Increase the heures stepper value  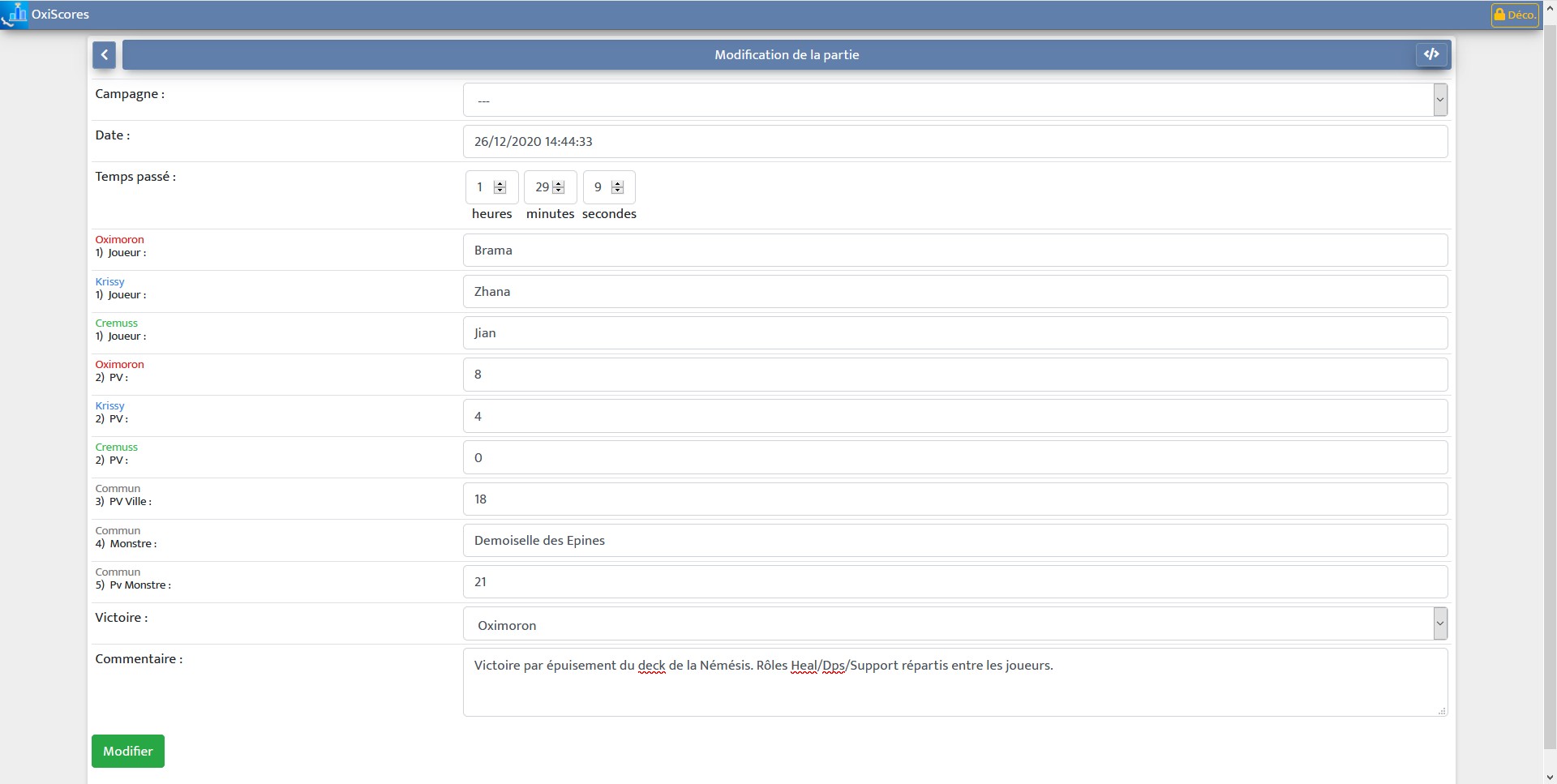[x=500, y=184]
